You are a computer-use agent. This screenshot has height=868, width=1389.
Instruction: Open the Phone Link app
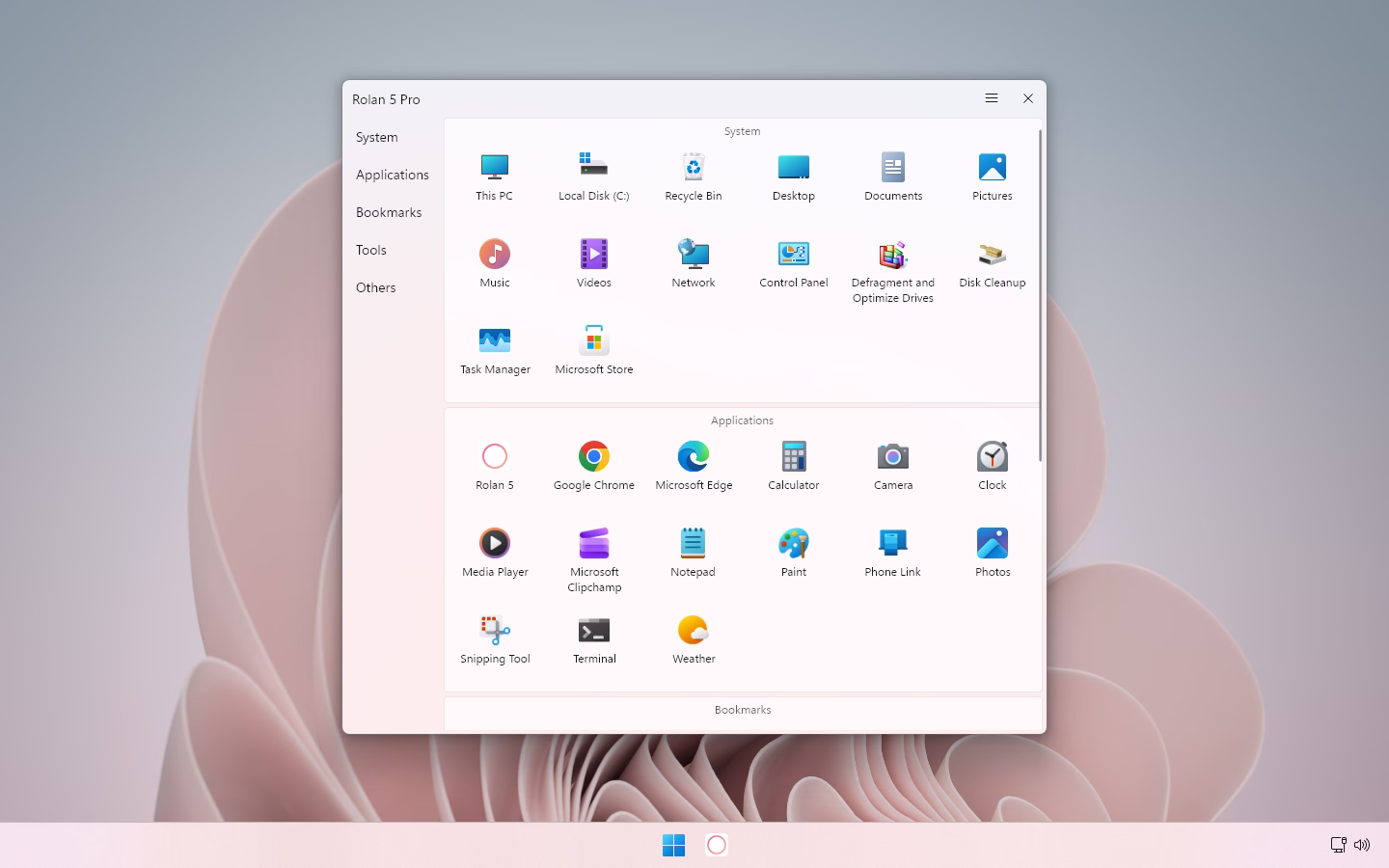[x=892, y=553]
